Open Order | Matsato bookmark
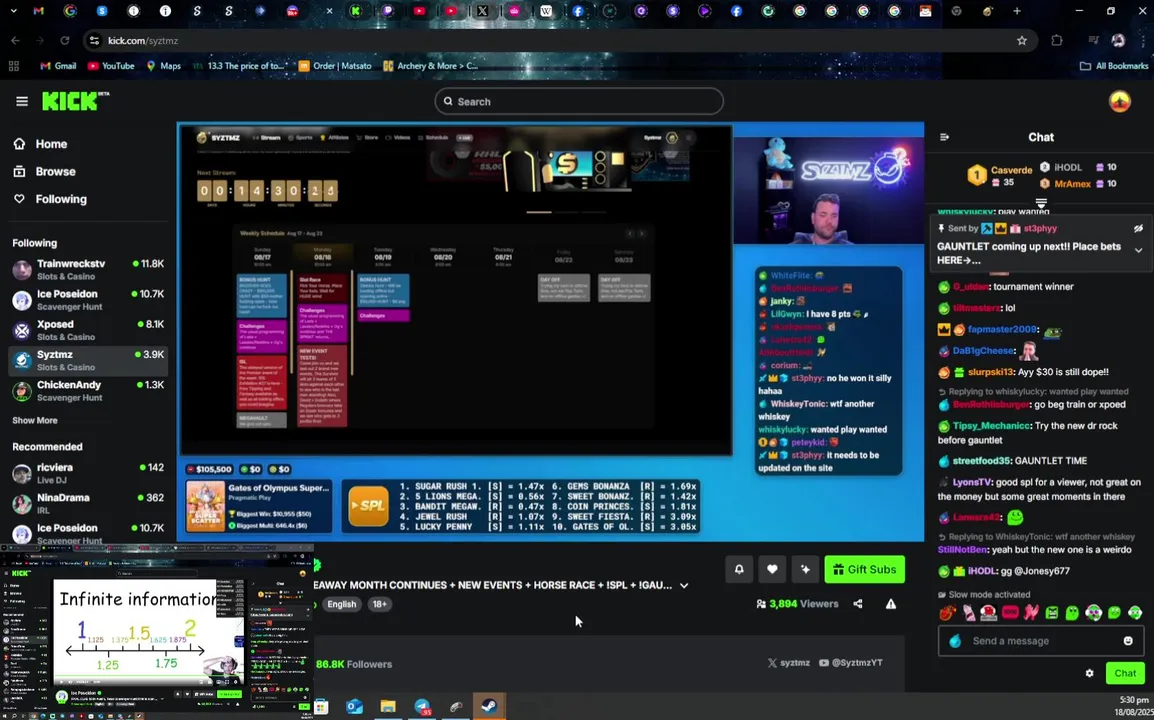1154x720 pixels. click(335, 66)
